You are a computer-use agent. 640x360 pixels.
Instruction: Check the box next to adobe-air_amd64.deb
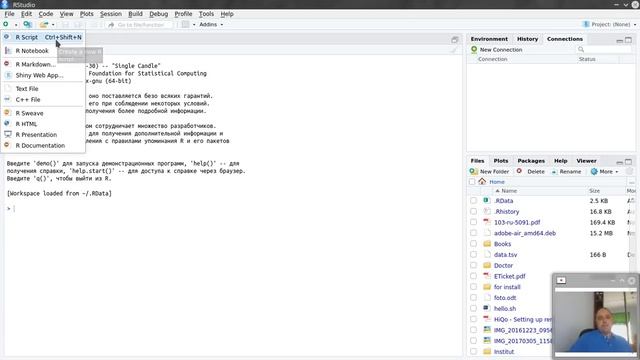point(473,233)
